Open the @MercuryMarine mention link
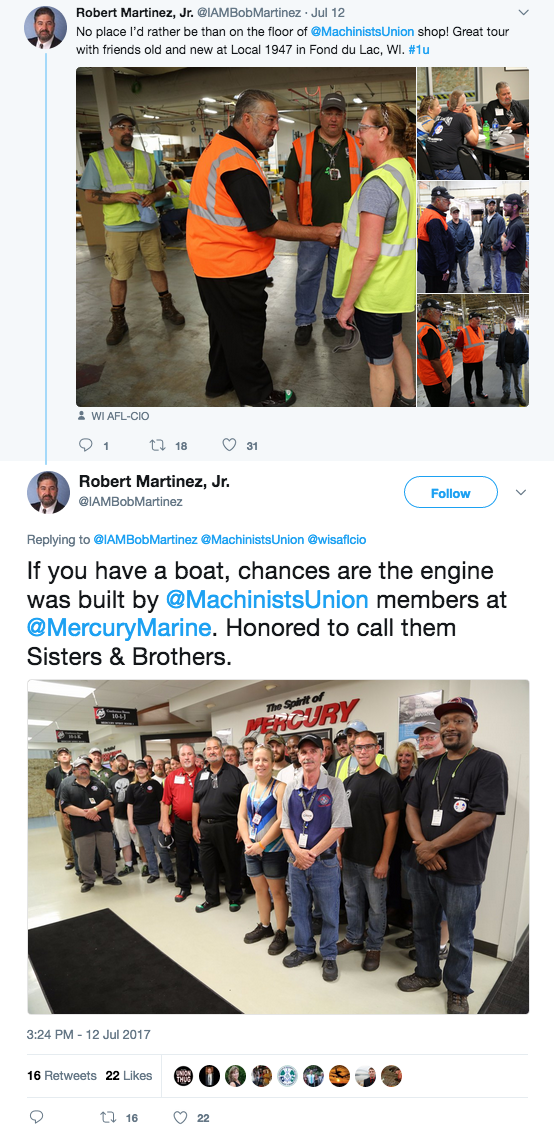554x1139 pixels. (119, 626)
